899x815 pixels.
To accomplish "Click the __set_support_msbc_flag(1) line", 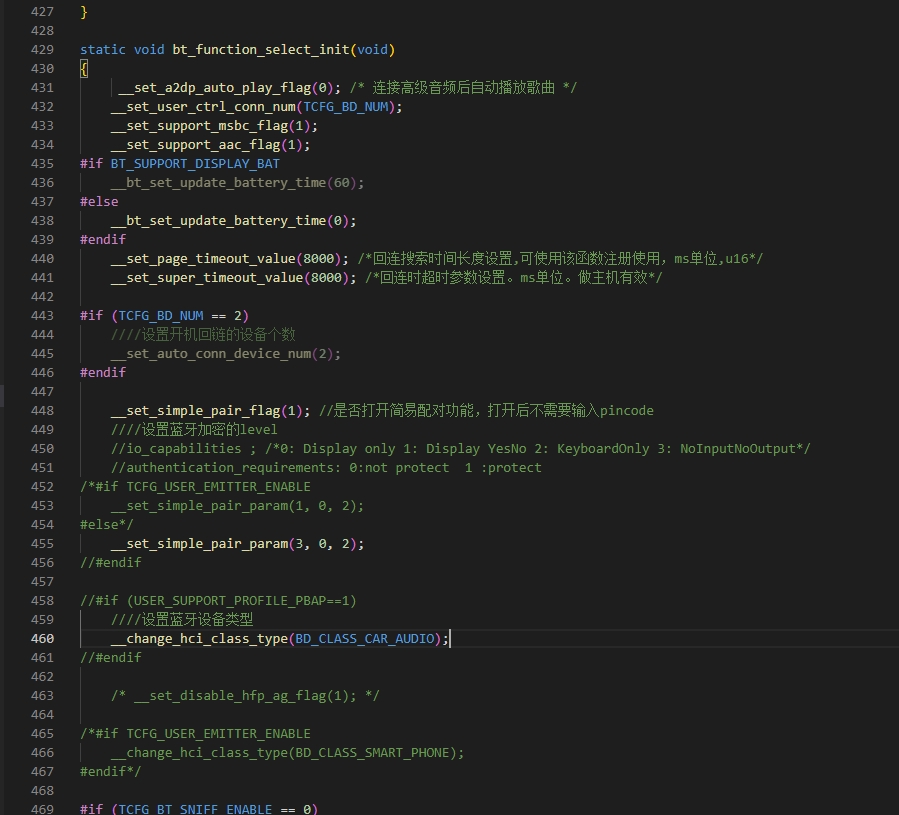I will [214, 126].
